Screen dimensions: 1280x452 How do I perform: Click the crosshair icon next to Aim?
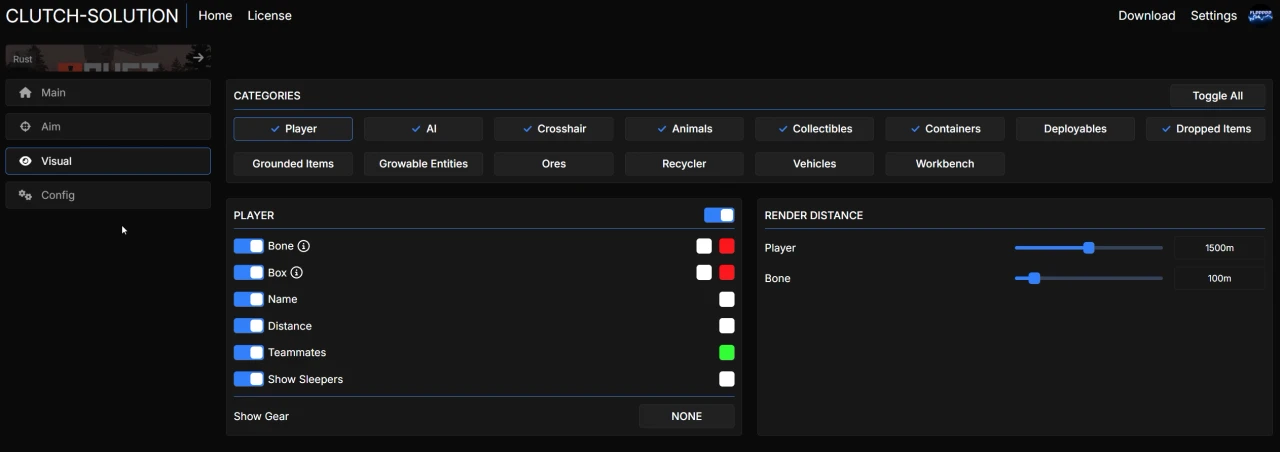[26, 127]
